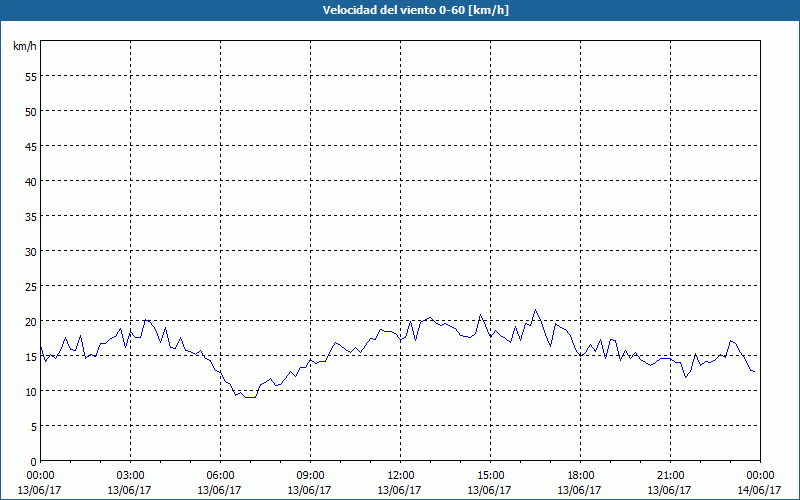The height and width of the screenshot is (500, 800).
Task: Click the 06:00 time axis label
Action: pos(220,476)
